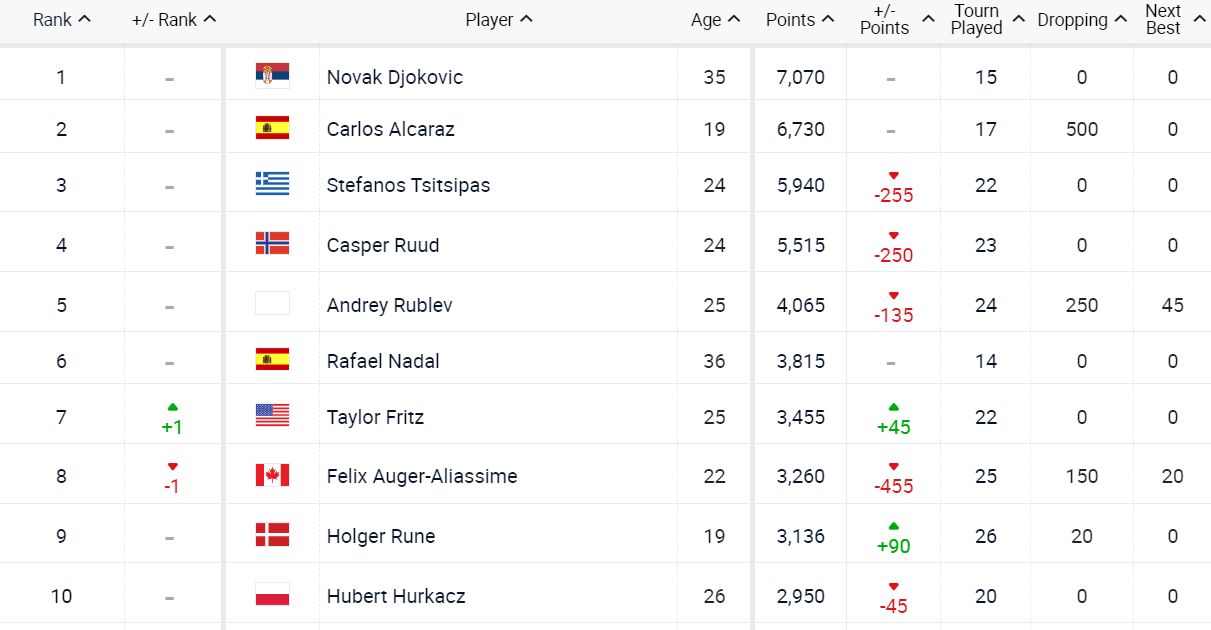
Task: Sort by Next Best column
Action: pyautogui.click(x=1172, y=20)
